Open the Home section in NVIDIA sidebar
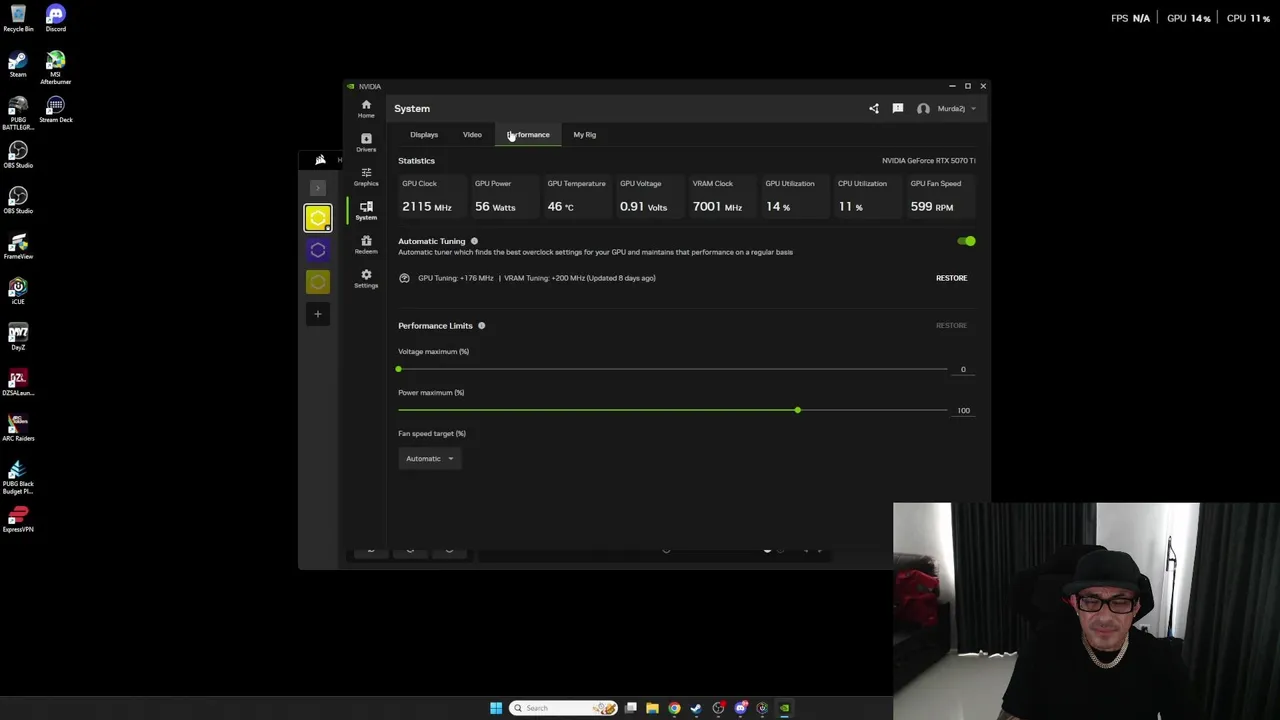Image resolution: width=1280 pixels, height=720 pixels. pyautogui.click(x=366, y=108)
